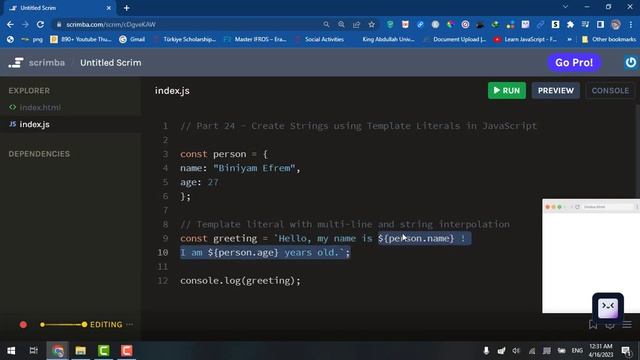This screenshot has height=360, width=640.
Task: Click the Chrome taskbar icon
Action: (x=58, y=351)
